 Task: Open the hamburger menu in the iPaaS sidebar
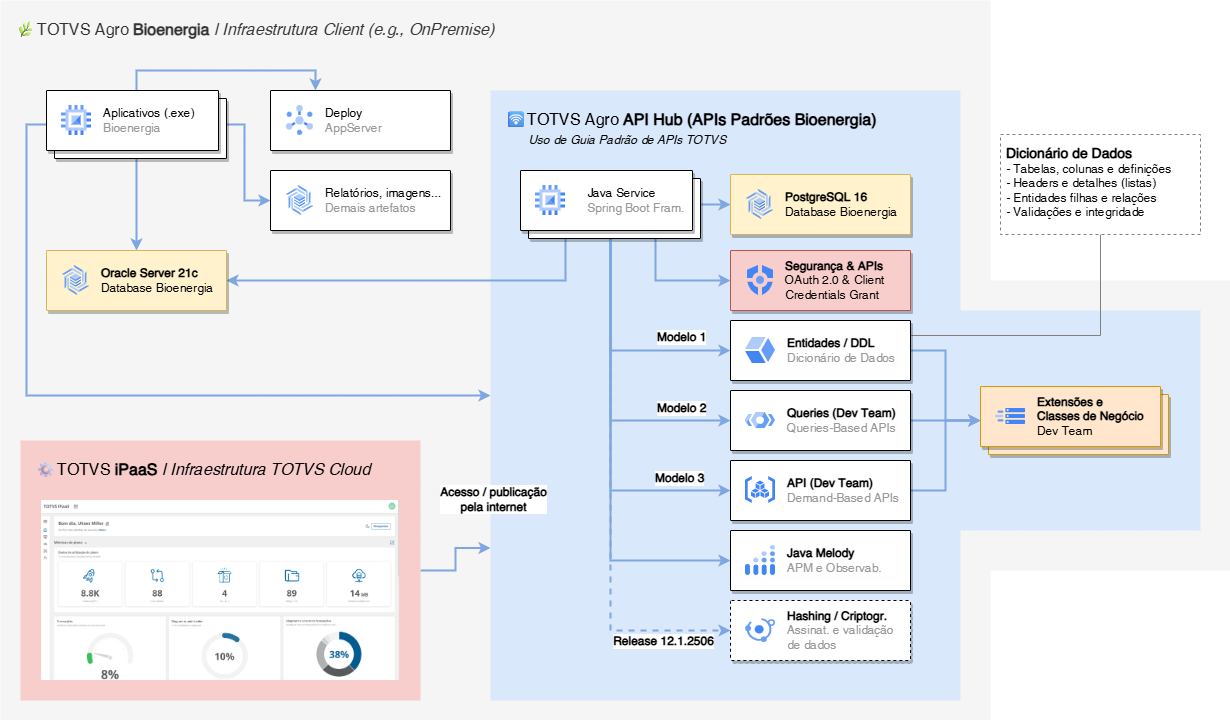point(45,521)
